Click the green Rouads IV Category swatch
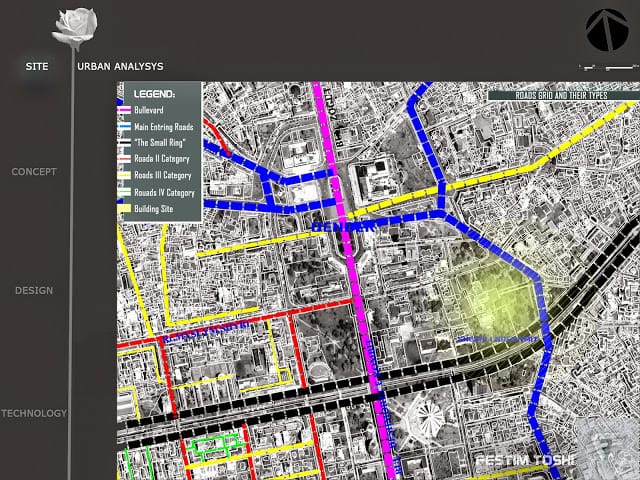 click(x=124, y=192)
